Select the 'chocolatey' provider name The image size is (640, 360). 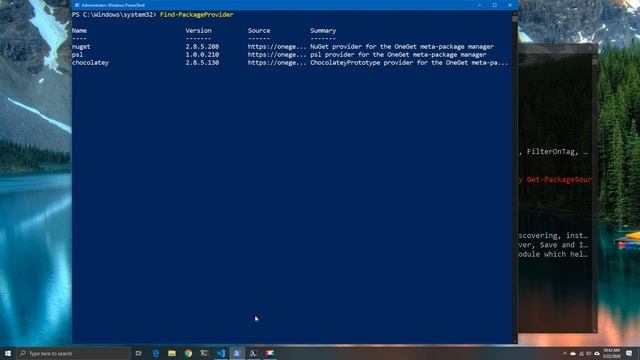pyautogui.click(x=90, y=63)
